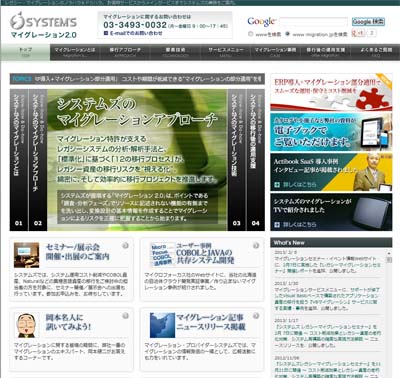Image resolution: width=400 pixels, height=378 pixels.
Task: Open the E-mail inquiry link icon
Action: pyautogui.click(x=106, y=33)
